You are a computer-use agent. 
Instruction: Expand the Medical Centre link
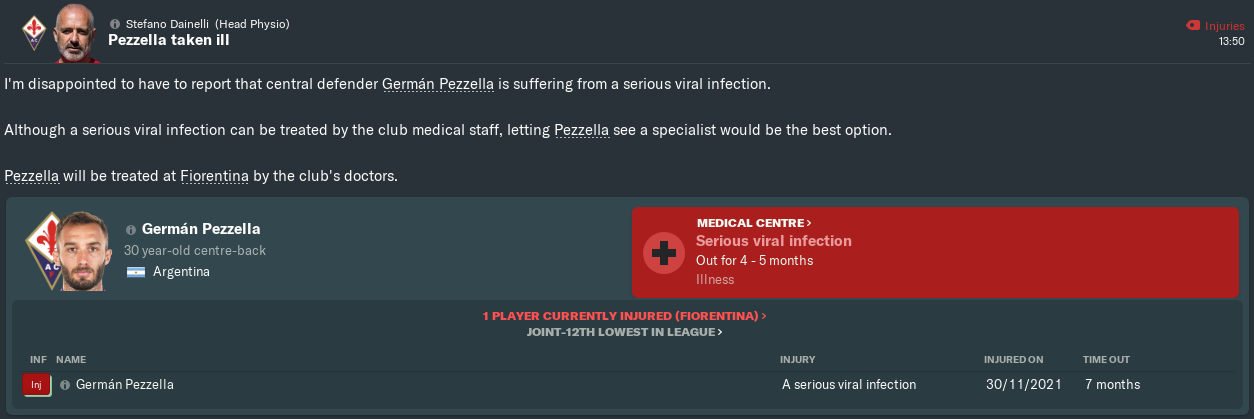pyautogui.click(x=754, y=222)
